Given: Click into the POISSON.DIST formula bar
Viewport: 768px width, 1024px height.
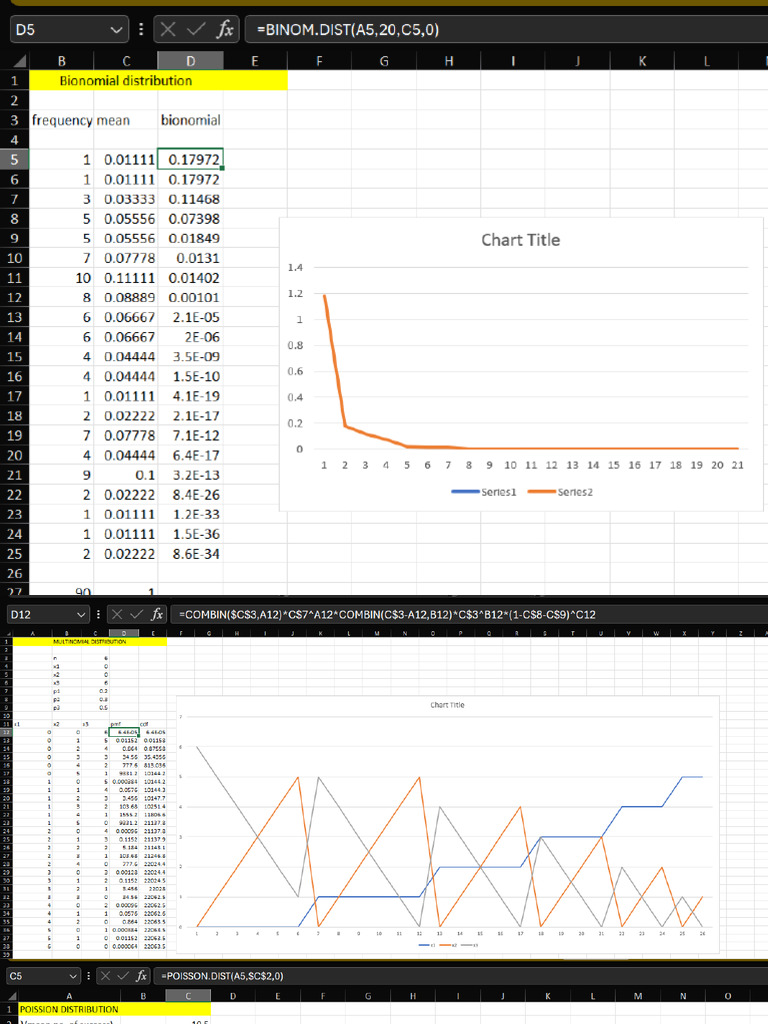Looking at the screenshot, I should (460, 976).
